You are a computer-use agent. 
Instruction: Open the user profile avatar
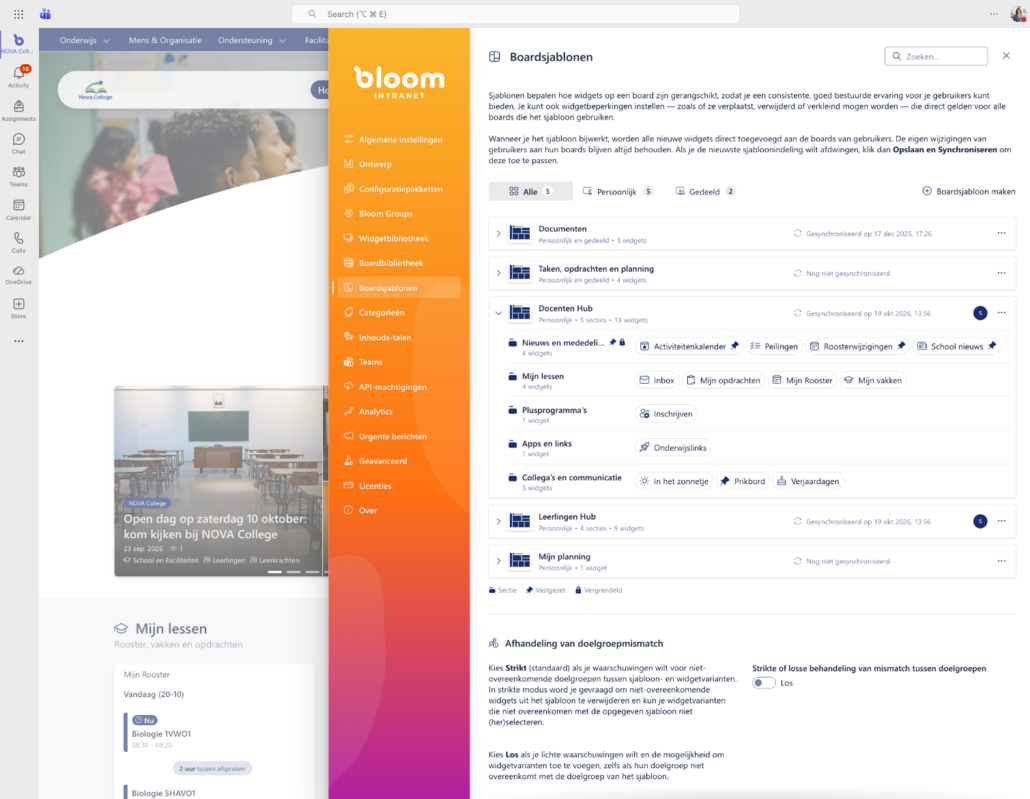point(1018,14)
